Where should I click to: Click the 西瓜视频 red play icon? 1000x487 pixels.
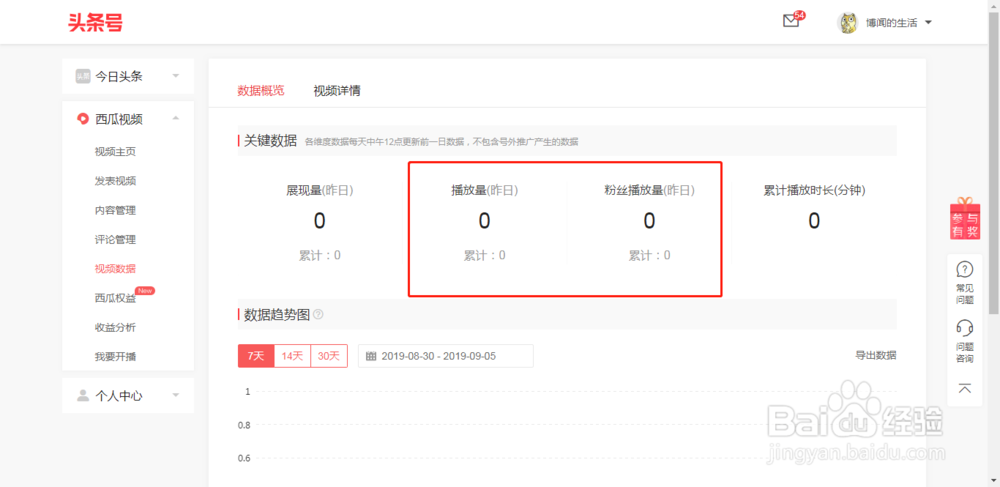tap(82, 119)
